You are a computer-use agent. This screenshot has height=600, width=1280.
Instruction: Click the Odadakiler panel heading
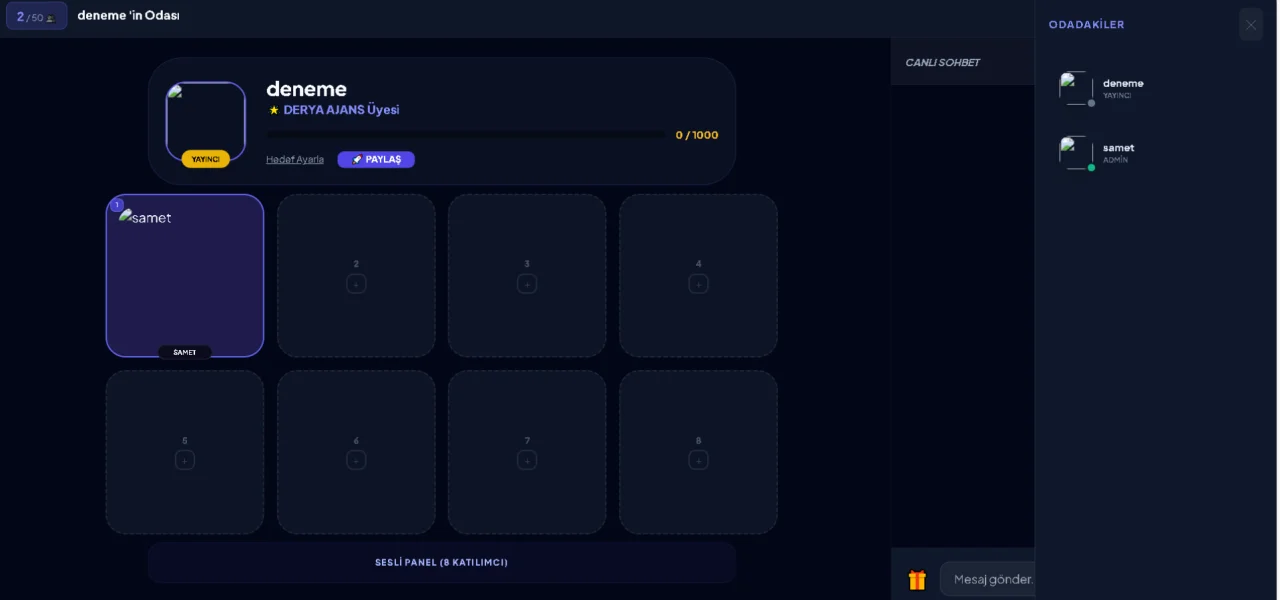[1087, 25]
